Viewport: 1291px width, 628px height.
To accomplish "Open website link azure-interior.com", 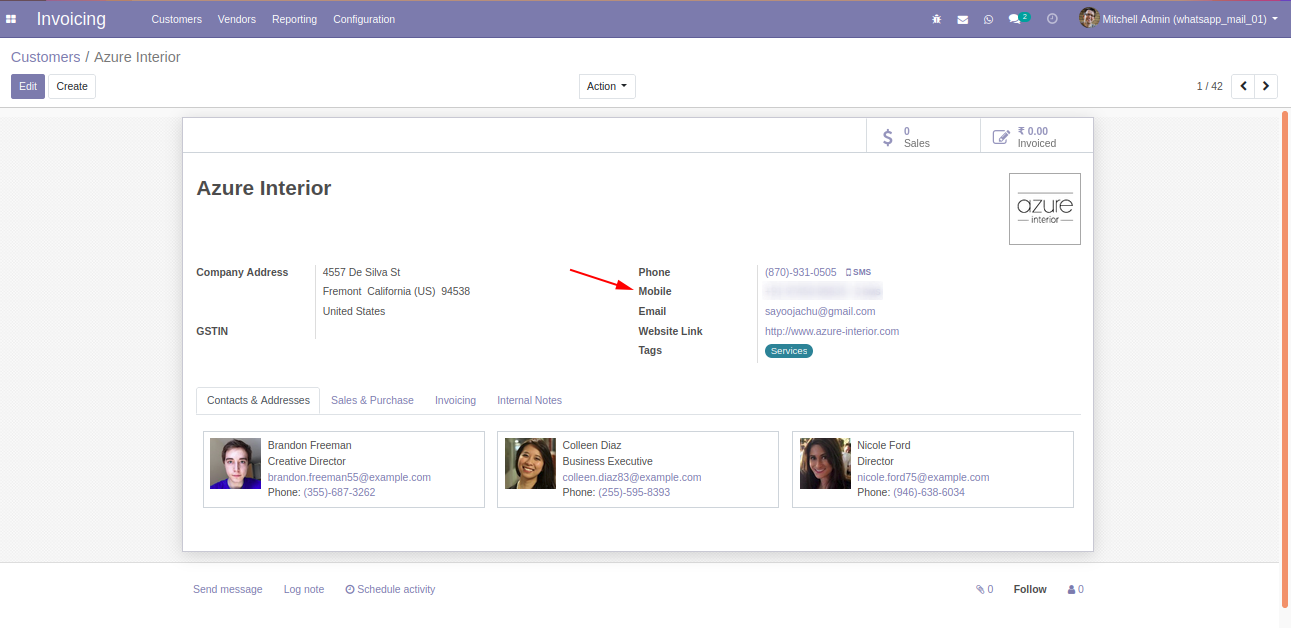I will pyautogui.click(x=832, y=331).
